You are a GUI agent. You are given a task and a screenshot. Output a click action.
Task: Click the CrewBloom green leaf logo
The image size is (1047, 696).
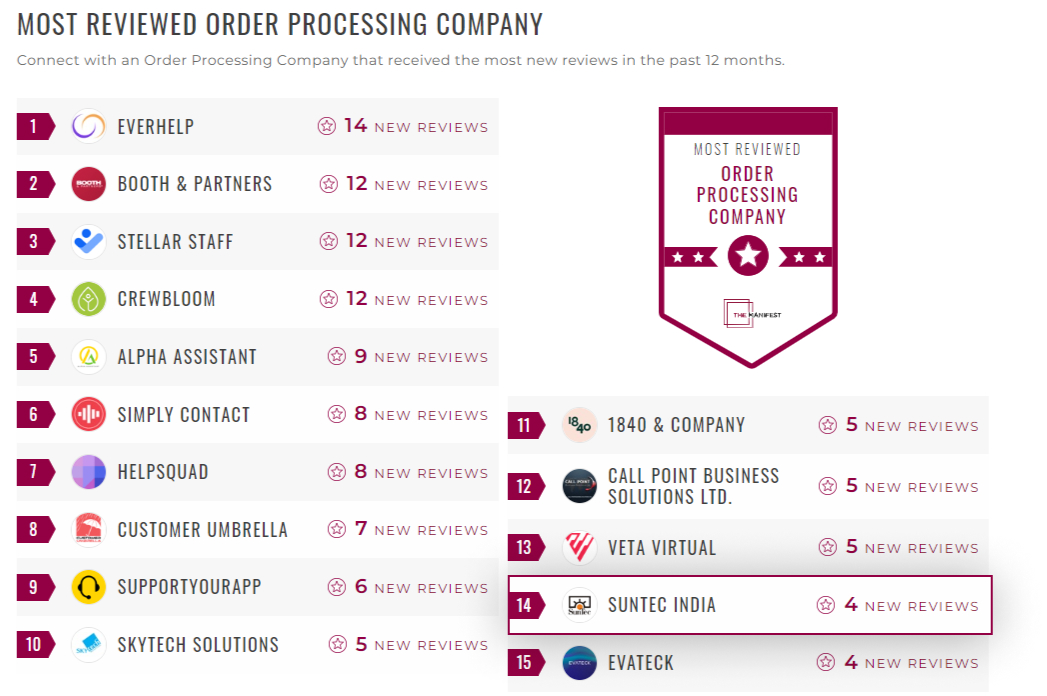tap(89, 299)
